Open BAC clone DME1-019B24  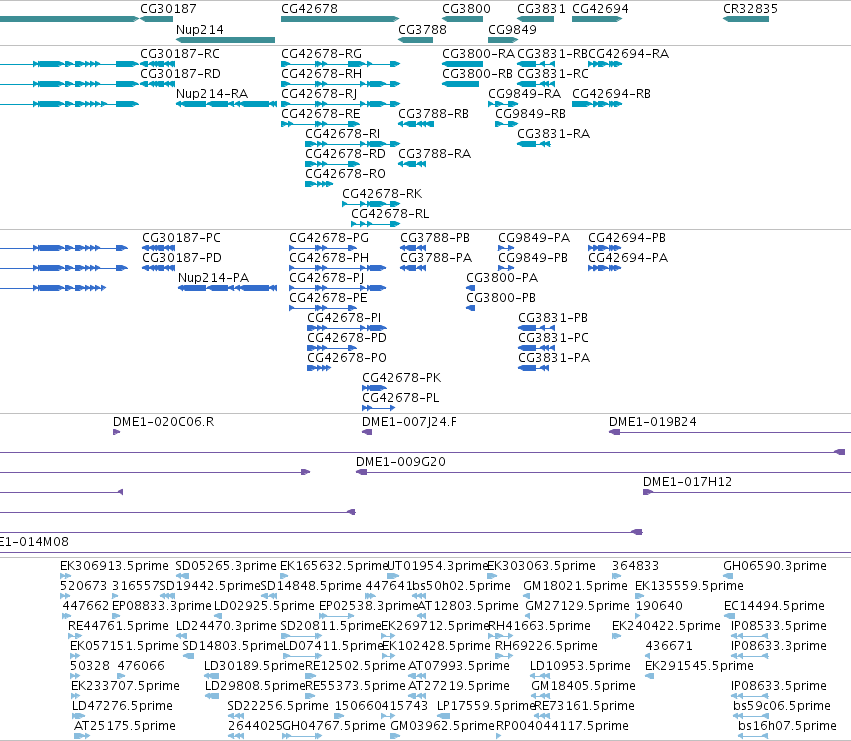[652, 422]
